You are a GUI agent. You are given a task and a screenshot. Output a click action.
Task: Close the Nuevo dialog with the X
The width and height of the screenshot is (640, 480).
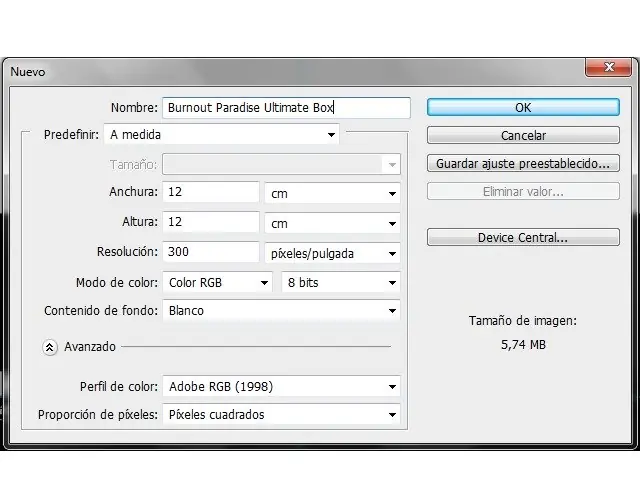(609, 67)
